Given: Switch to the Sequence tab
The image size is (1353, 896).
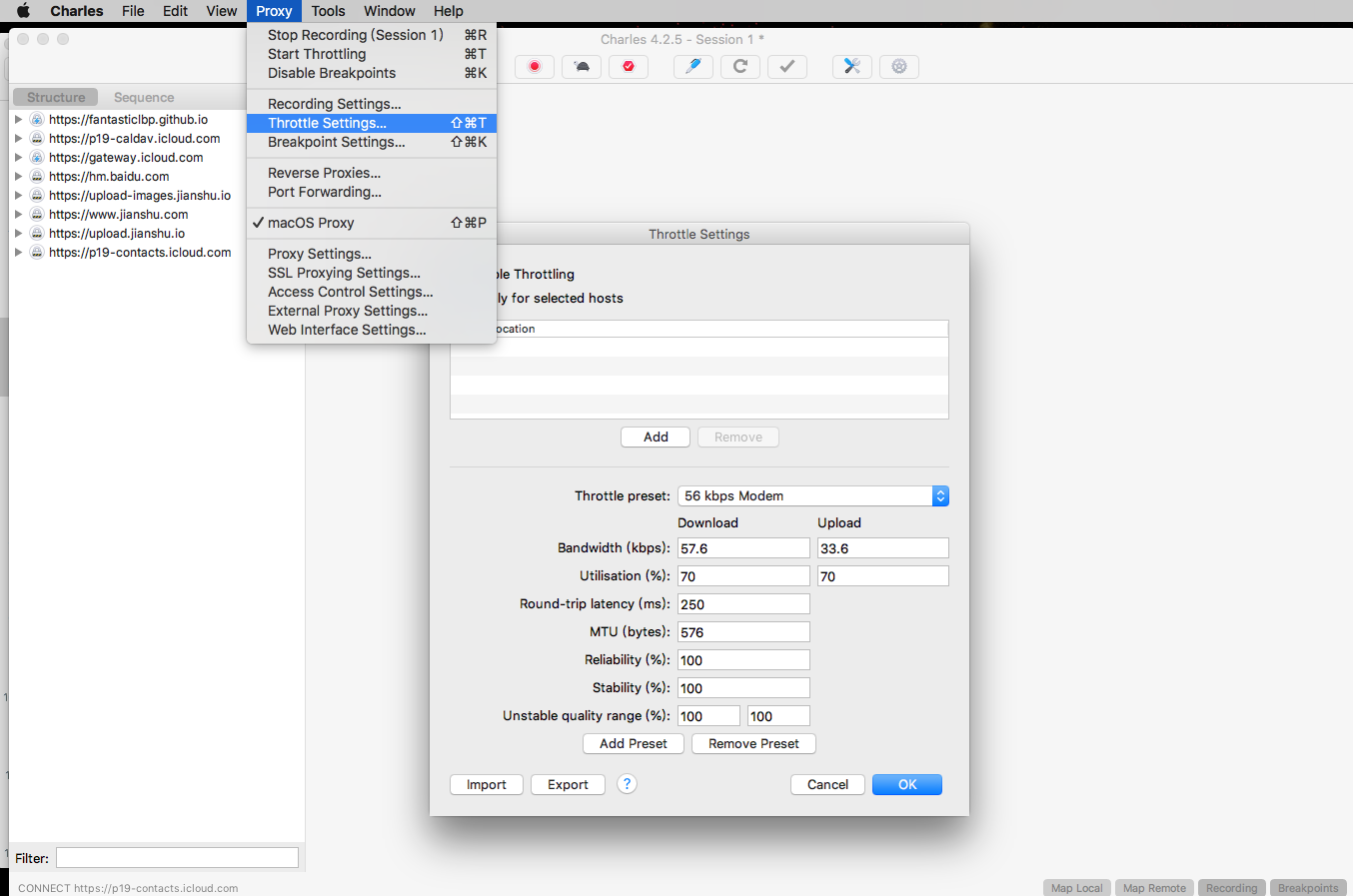Looking at the screenshot, I should (x=144, y=97).
